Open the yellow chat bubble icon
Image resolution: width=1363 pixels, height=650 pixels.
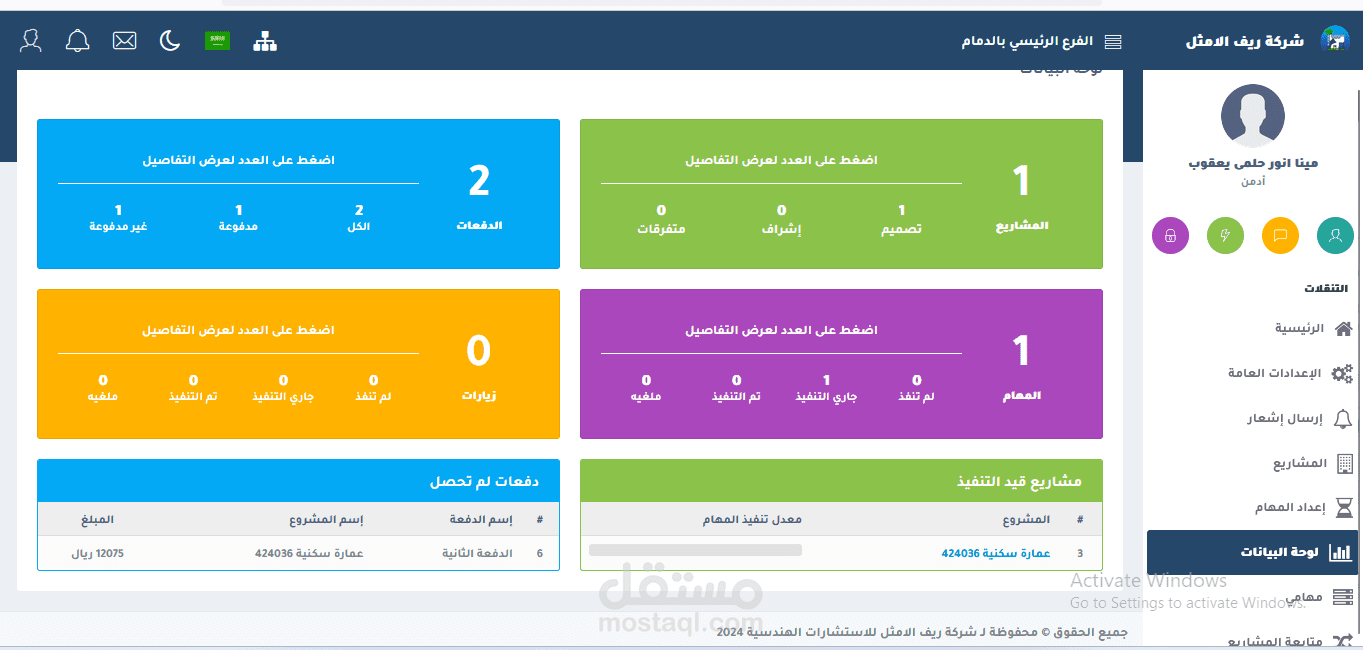pos(1280,235)
